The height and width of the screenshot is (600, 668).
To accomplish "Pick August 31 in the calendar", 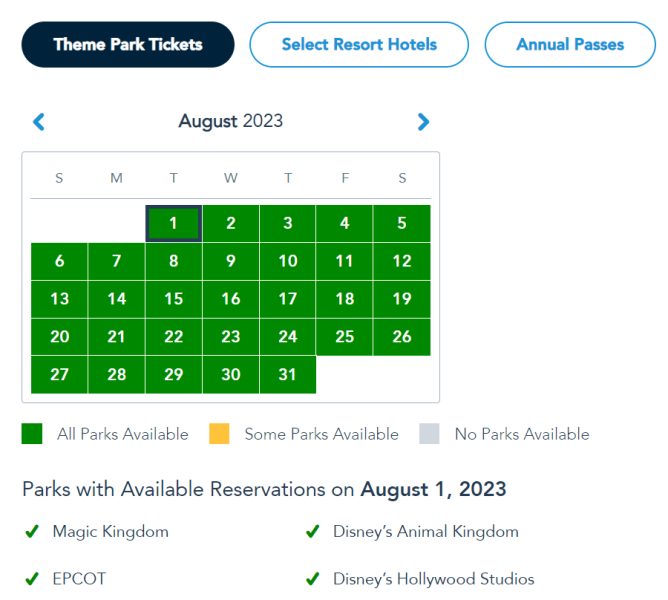I will 288,375.
